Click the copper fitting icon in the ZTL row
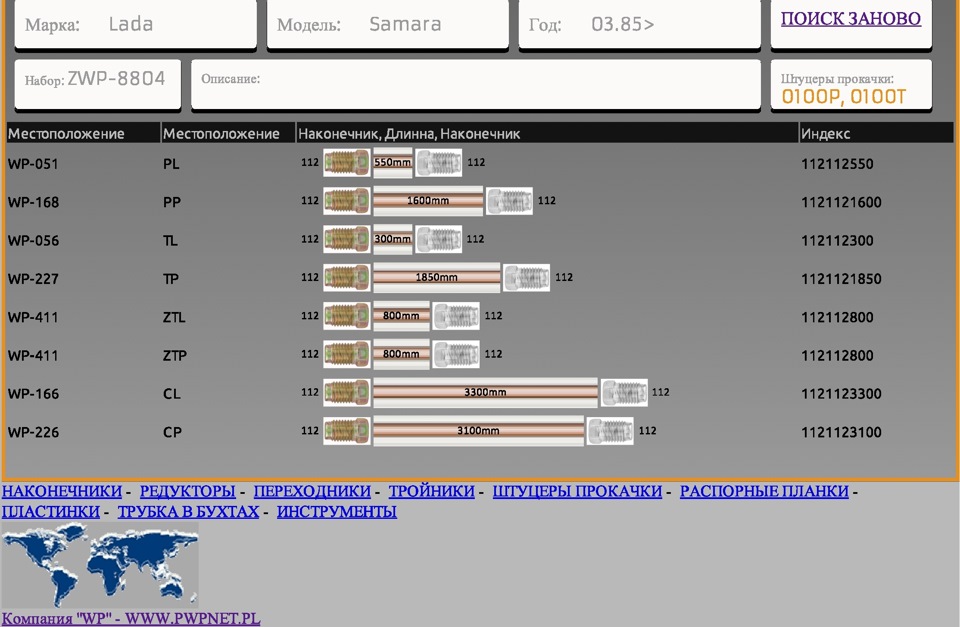The height and width of the screenshot is (627, 960). pyautogui.click(x=347, y=316)
